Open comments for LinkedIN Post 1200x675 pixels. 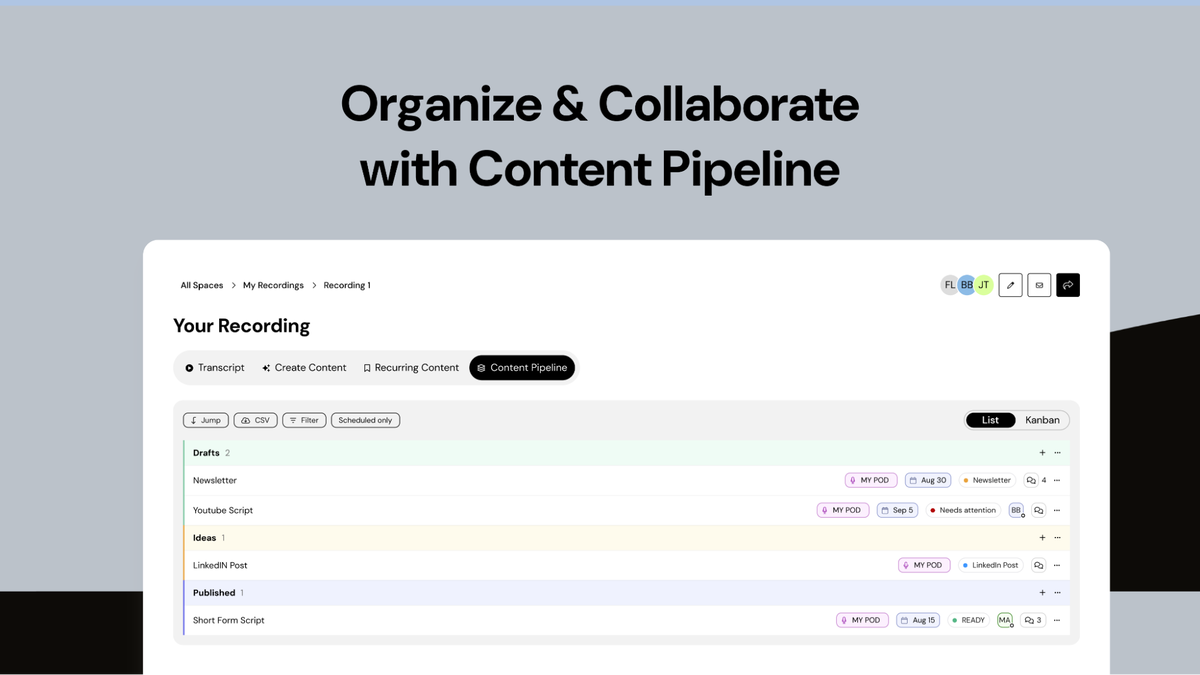point(1038,565)
